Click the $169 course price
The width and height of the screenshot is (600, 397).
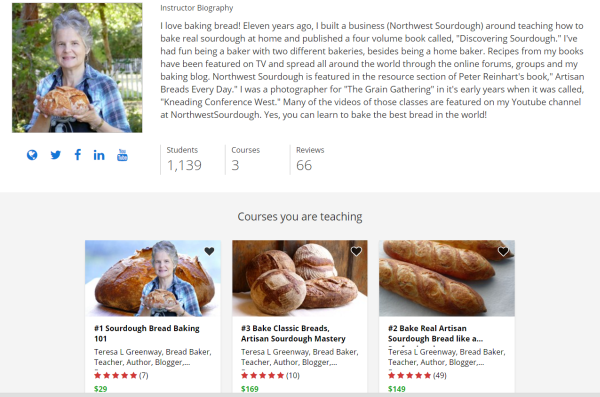249,389
